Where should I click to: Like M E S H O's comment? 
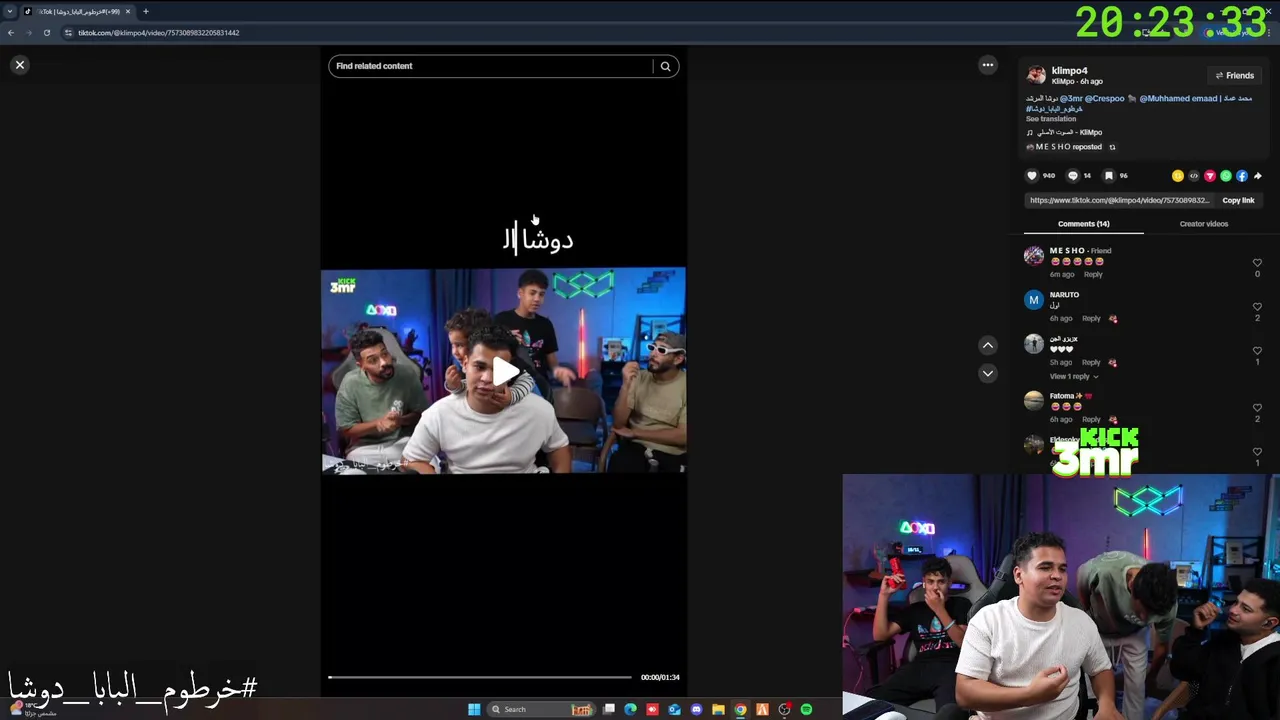(x=1257, y=263)
